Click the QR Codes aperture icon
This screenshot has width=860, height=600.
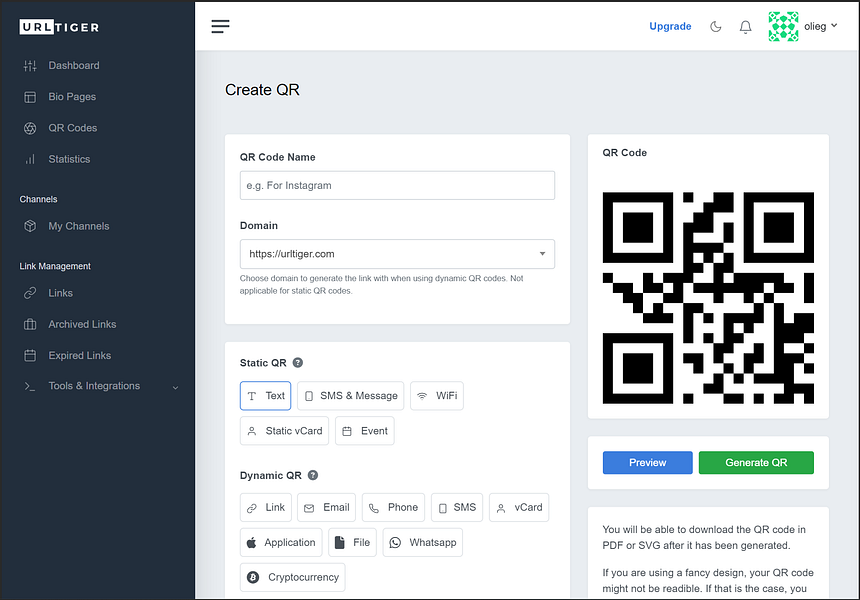tap(30, 128)
